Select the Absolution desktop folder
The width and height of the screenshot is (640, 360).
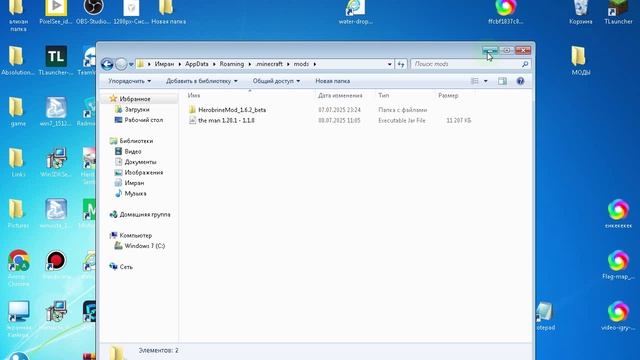[x=18, y=61]
